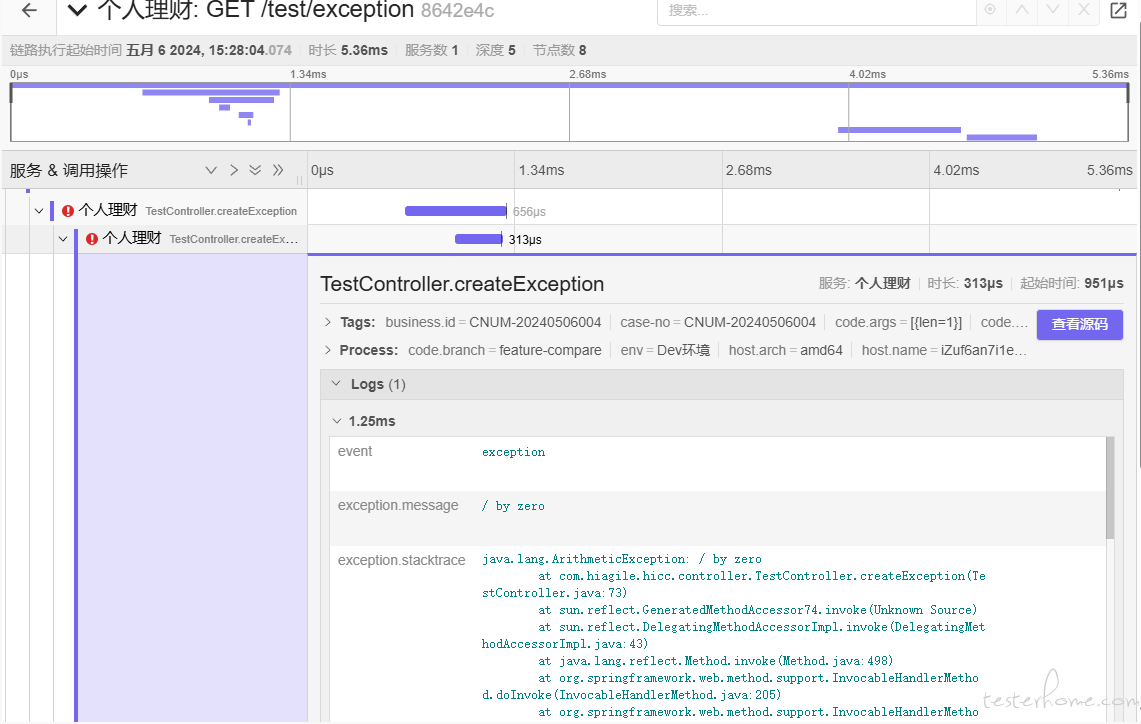Click the log panel vertical scrollbar
The image size is (1141, 724).
(1110, 488)
